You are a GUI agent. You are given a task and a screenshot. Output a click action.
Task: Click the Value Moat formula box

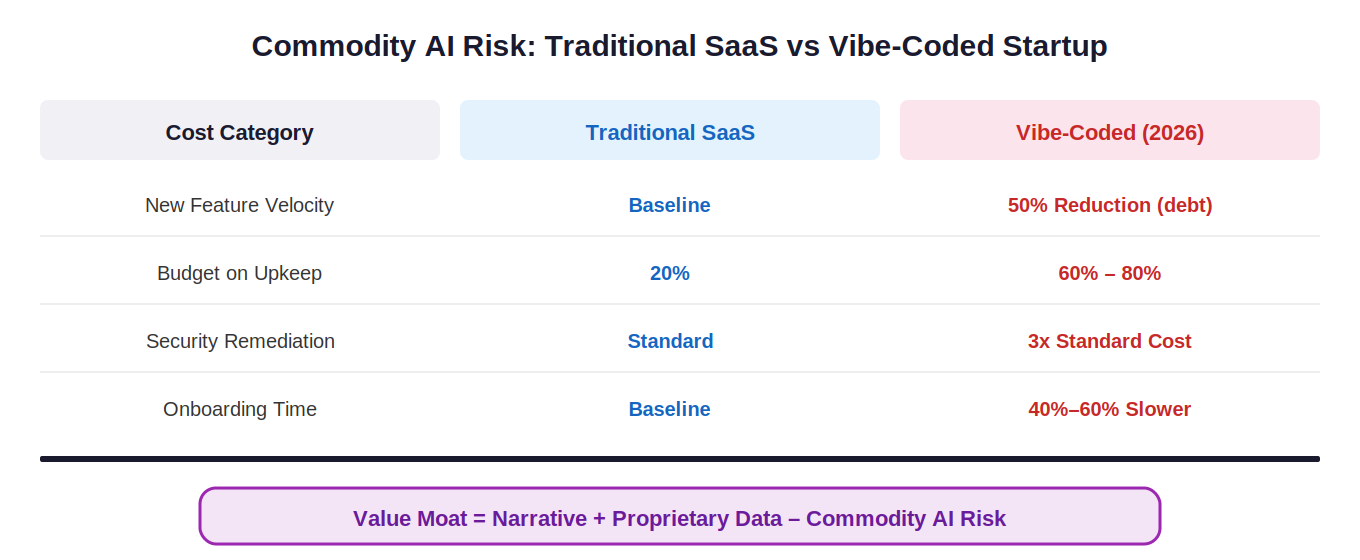tap(679, 517)
